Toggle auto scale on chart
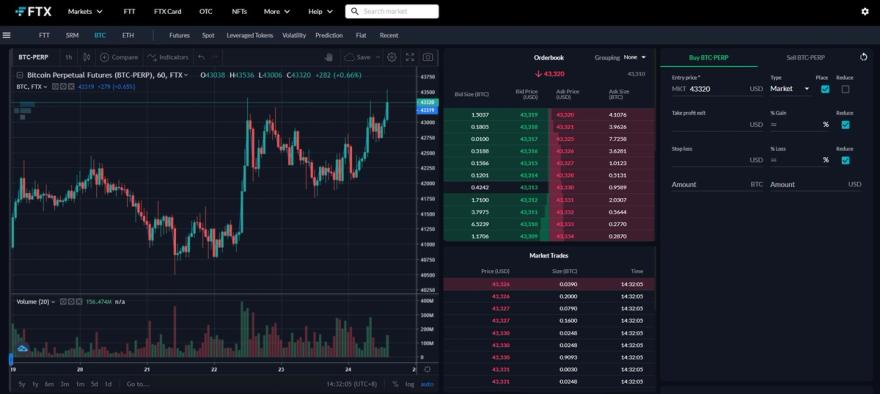 click(x=427, y=384)
